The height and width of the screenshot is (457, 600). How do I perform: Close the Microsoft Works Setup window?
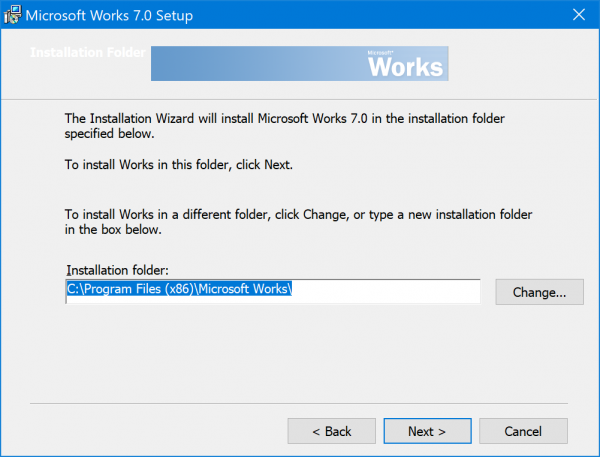[x=579, y=15]
